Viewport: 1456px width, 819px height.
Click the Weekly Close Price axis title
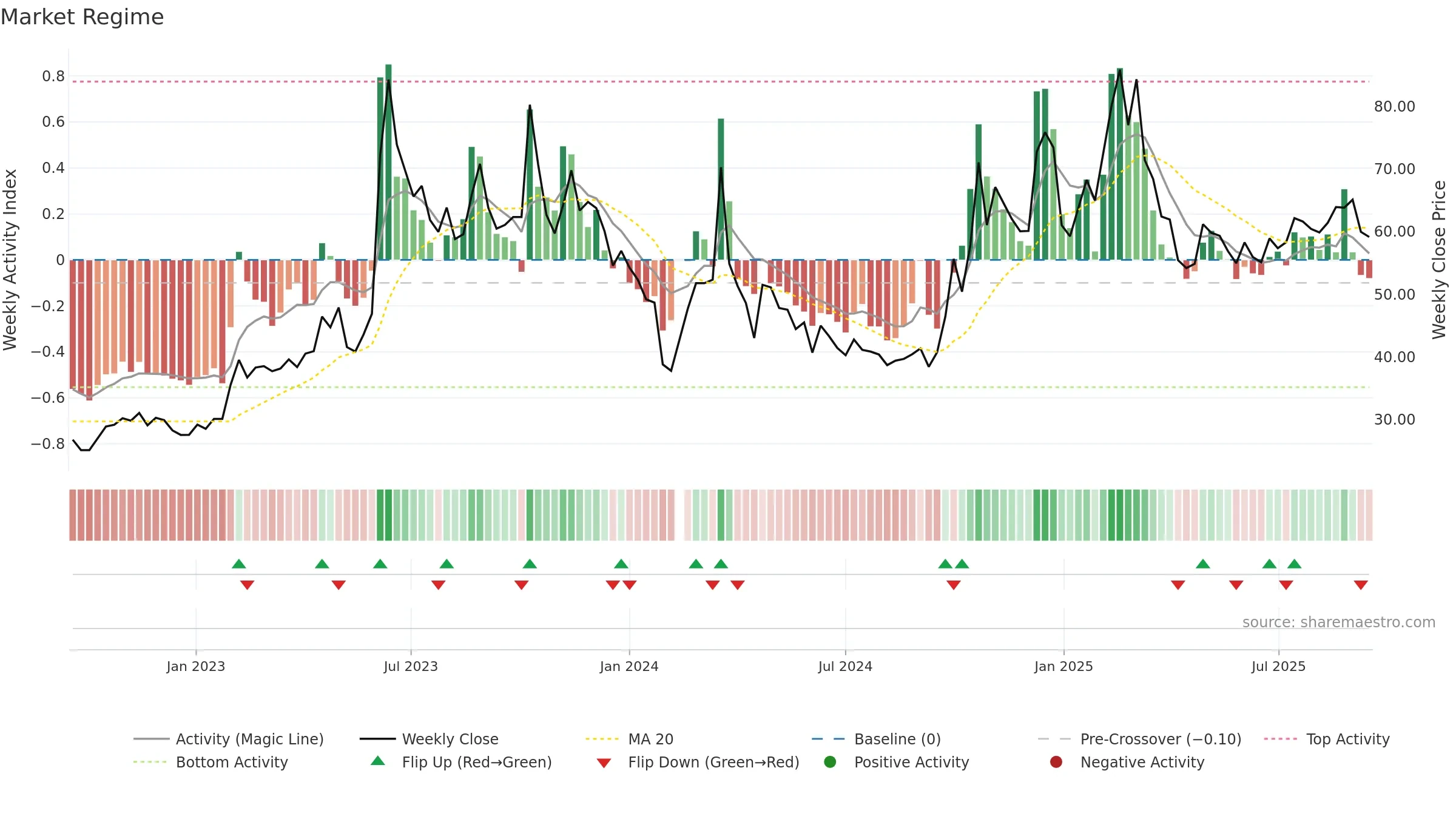click(x=1439, y=260)
